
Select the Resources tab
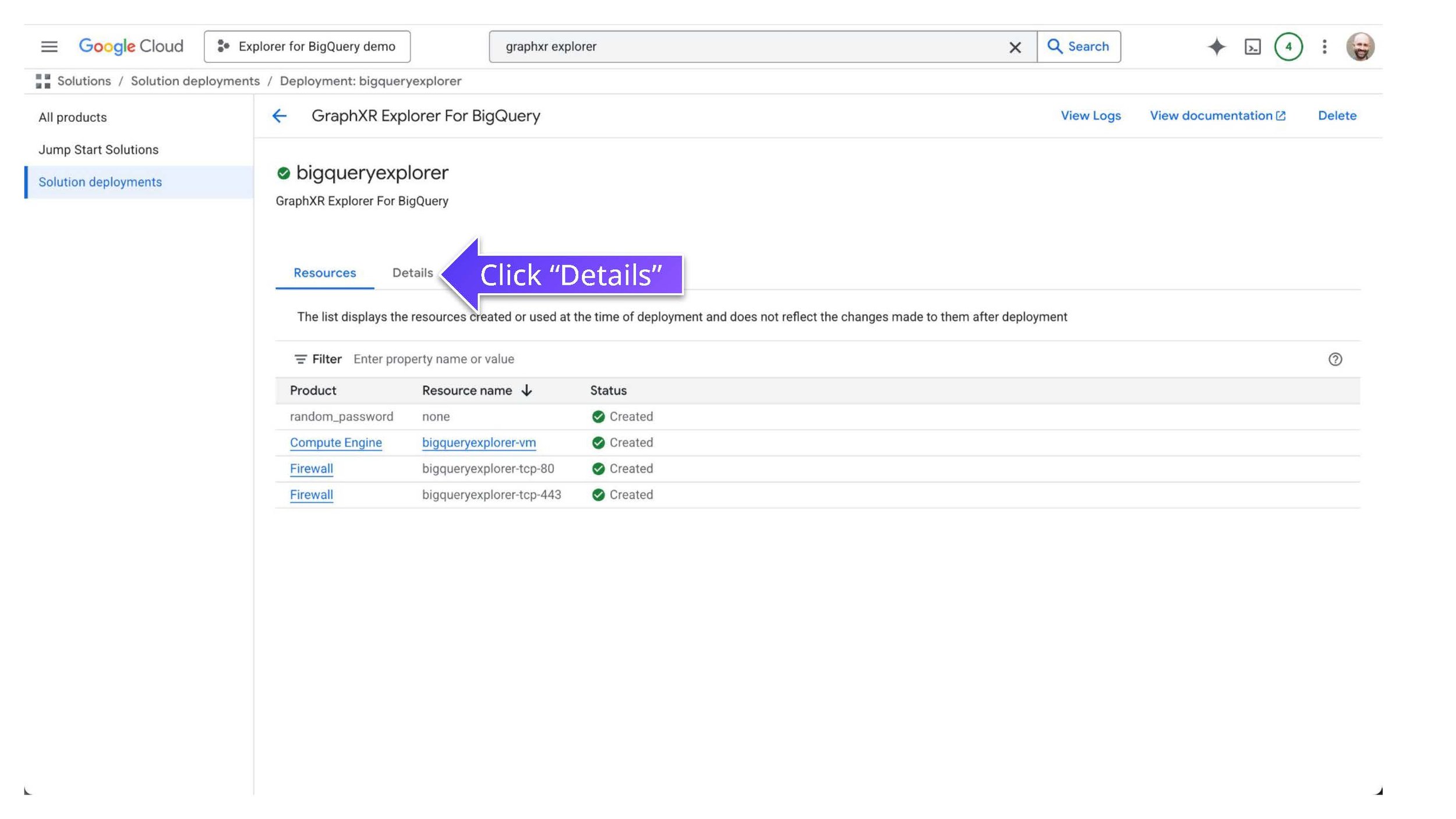324,273
